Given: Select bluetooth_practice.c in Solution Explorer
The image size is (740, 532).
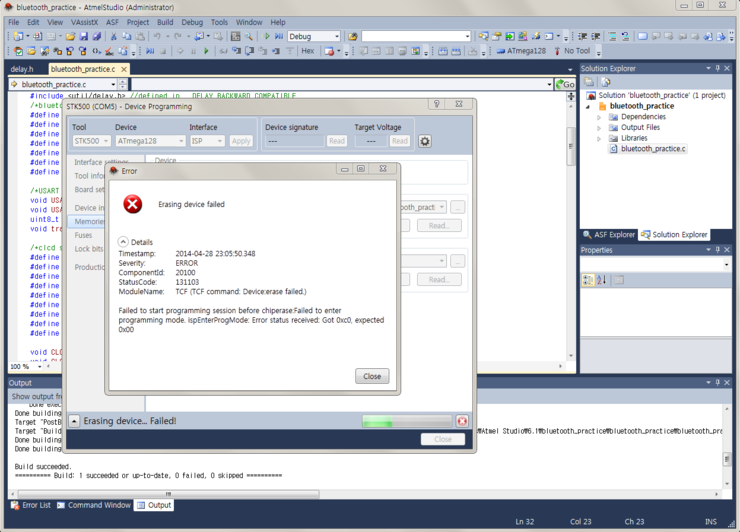Looking at the screenshot, I should click(653, 149).
